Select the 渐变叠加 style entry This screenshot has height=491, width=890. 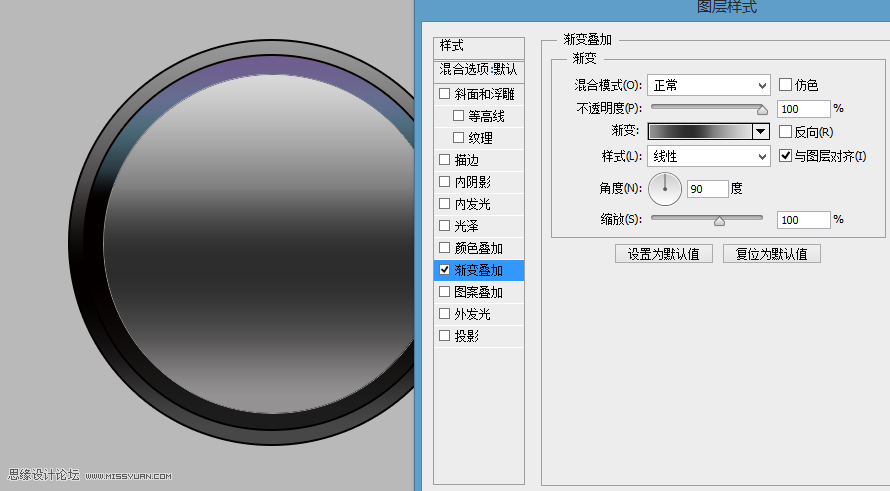point(478,270)
